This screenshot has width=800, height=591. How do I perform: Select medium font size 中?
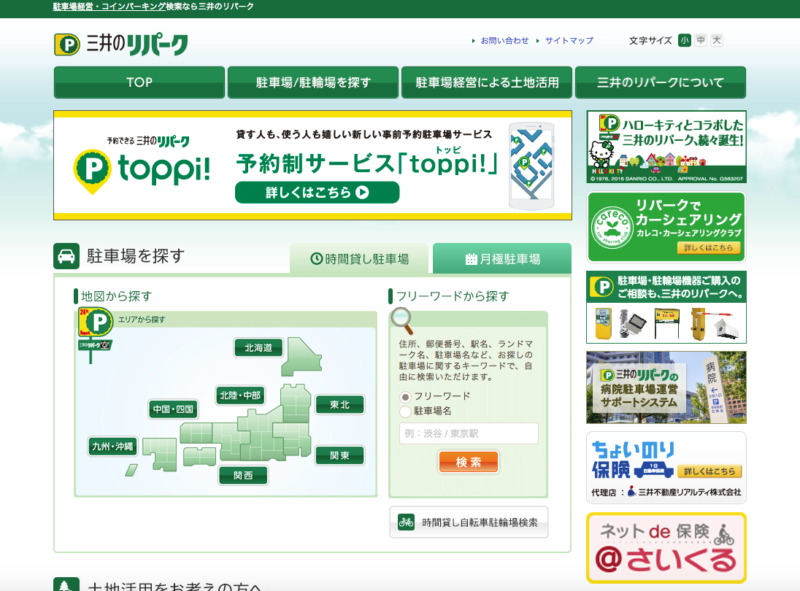click(700, 40)
